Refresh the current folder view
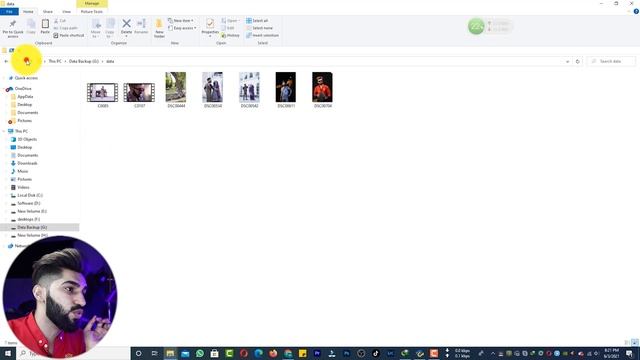Screen dimensions: 640x360 pyautogui.click(x=578, y=61)
